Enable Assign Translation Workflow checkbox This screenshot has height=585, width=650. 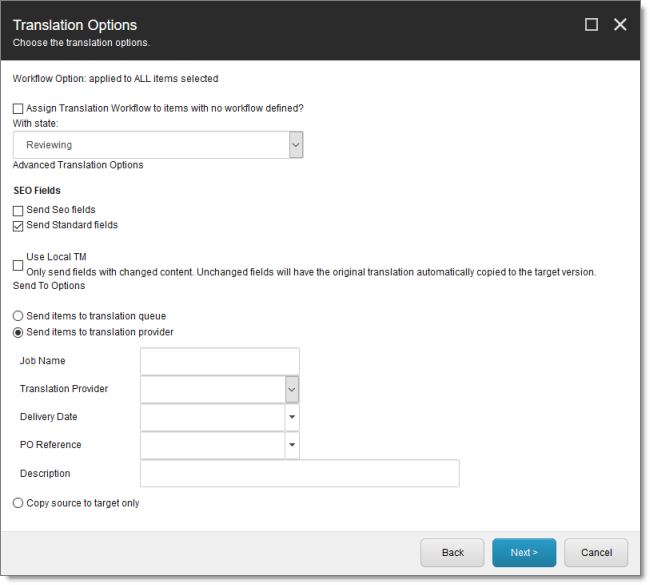18,109
